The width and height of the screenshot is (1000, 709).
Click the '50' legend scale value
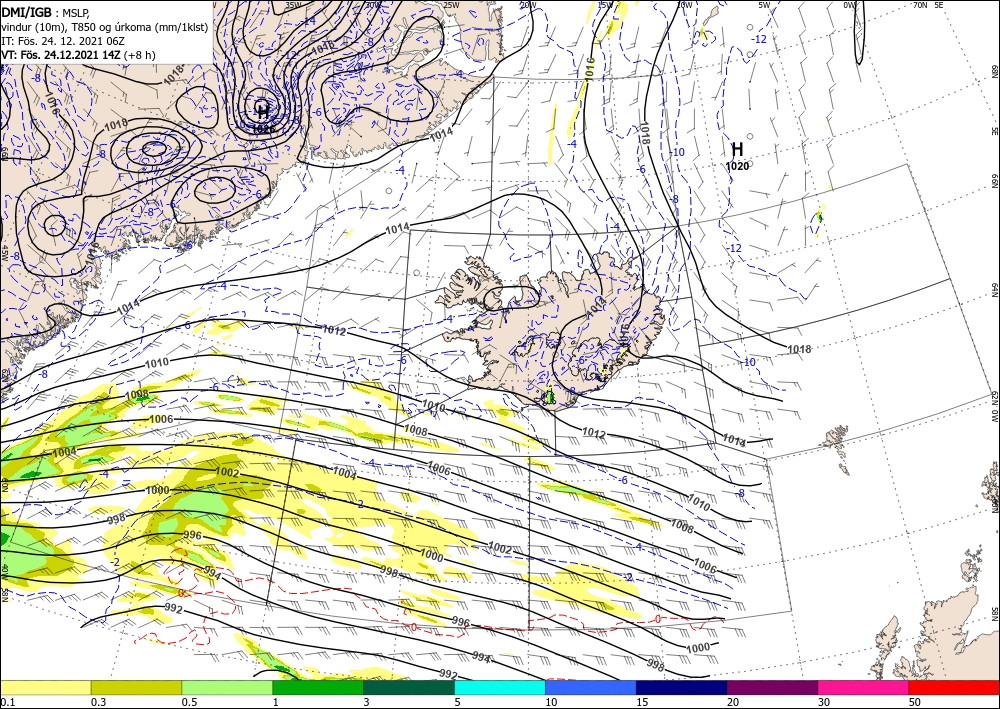(915, 703)
